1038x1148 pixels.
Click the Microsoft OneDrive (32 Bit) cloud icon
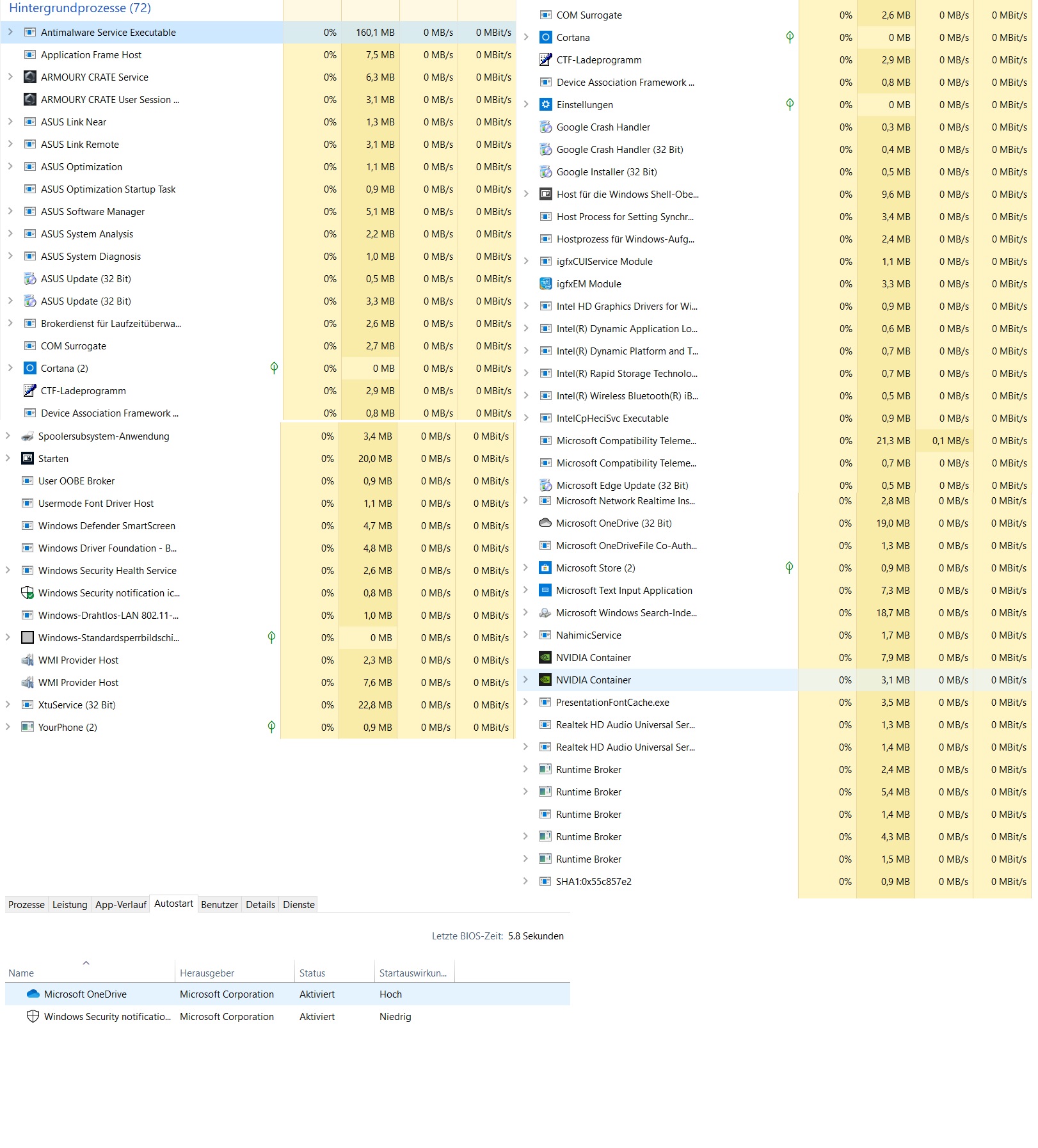click(x=545, y=523)
